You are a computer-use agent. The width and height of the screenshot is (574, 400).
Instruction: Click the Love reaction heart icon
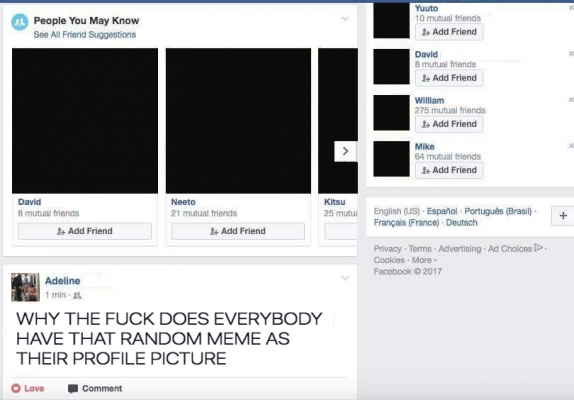pos(16,388)
